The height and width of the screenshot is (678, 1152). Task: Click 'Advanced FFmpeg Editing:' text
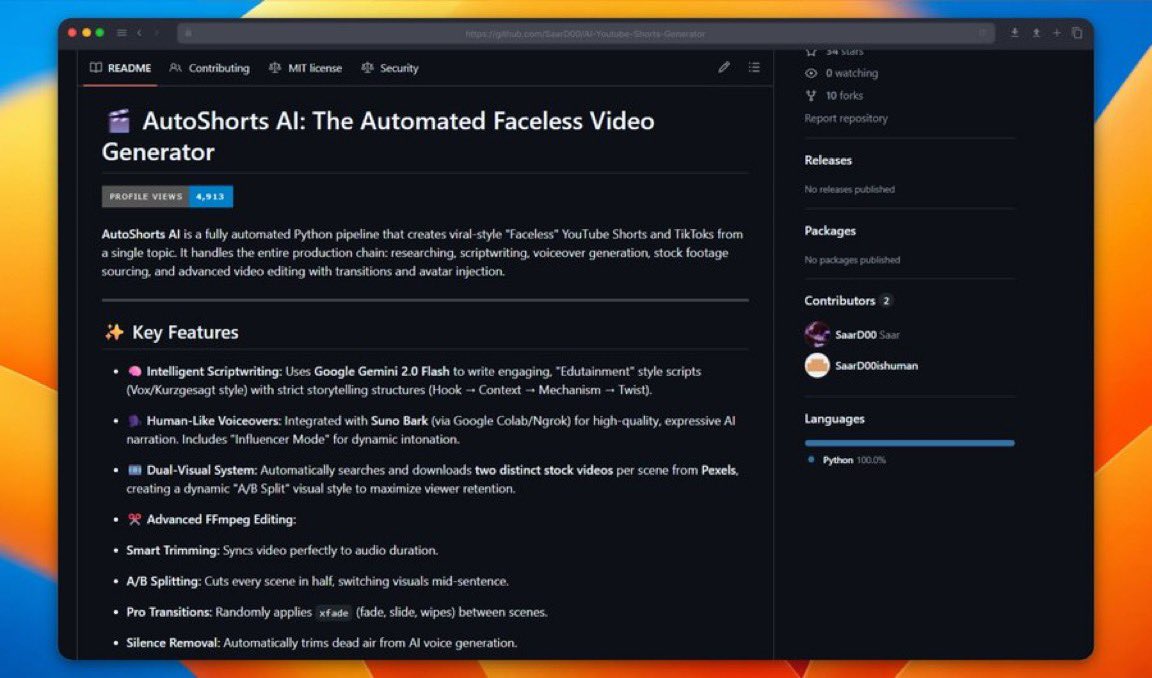click(x=221, y=519)
